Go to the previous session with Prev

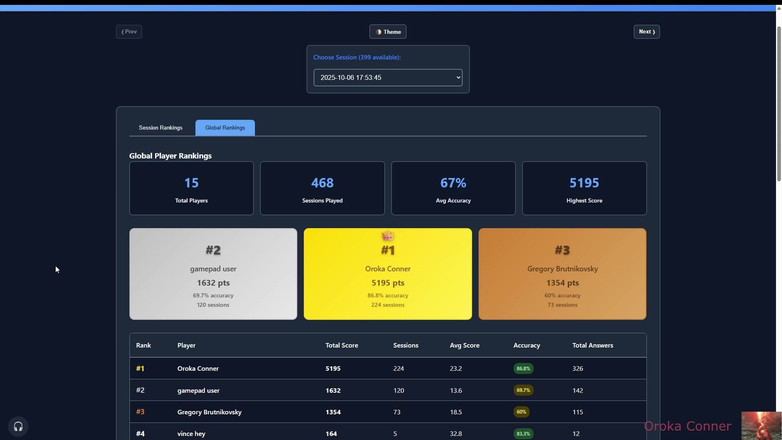pyautogui.click(x=129, y=32)
